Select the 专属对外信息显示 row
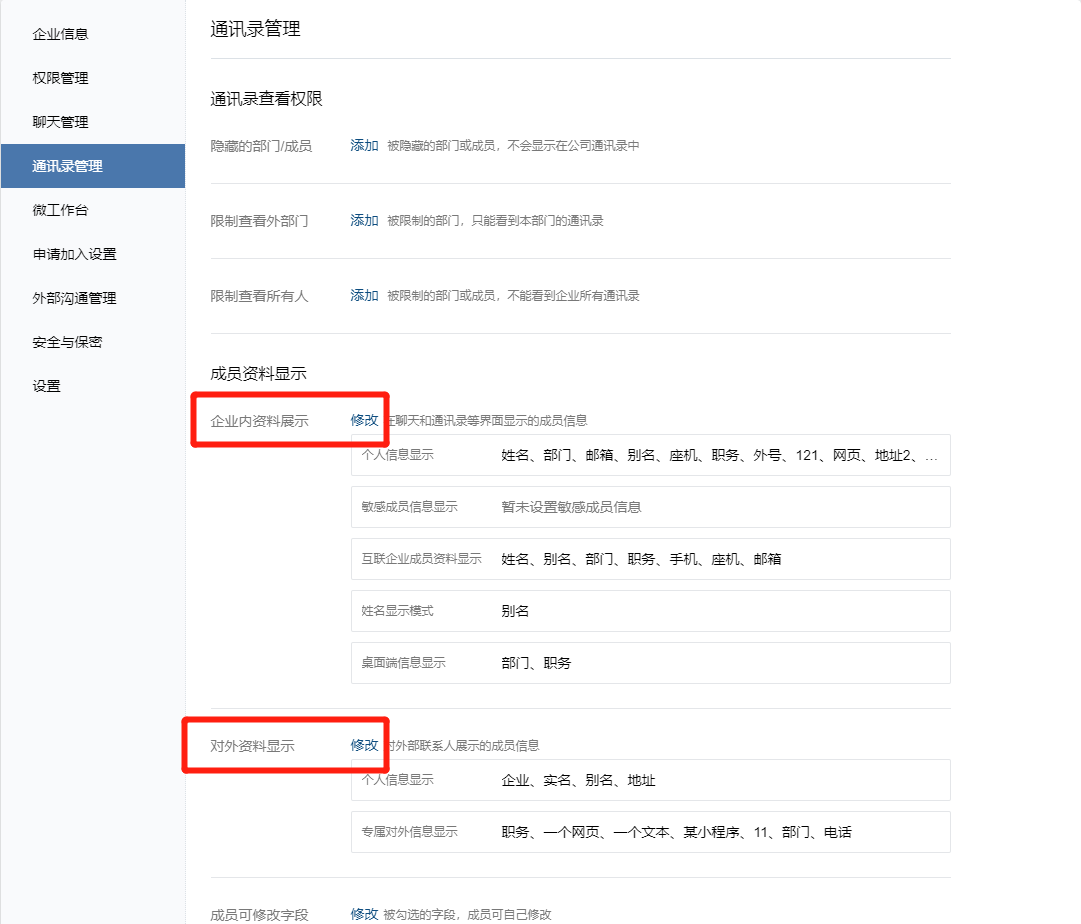Image resolution: width=1081 pixels, height=924 pixels. (650, 832)
